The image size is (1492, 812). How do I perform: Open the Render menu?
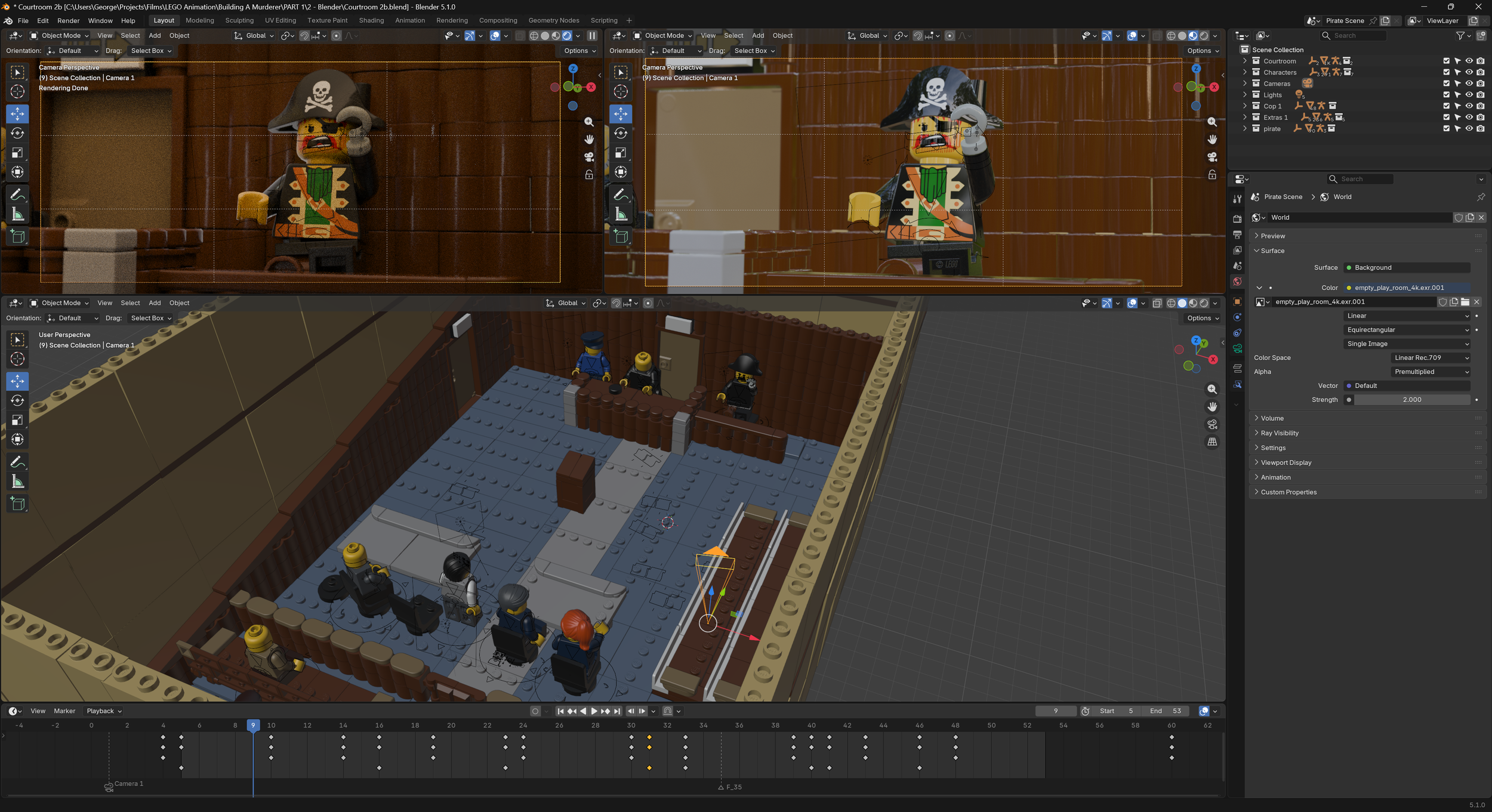(68, 20)
